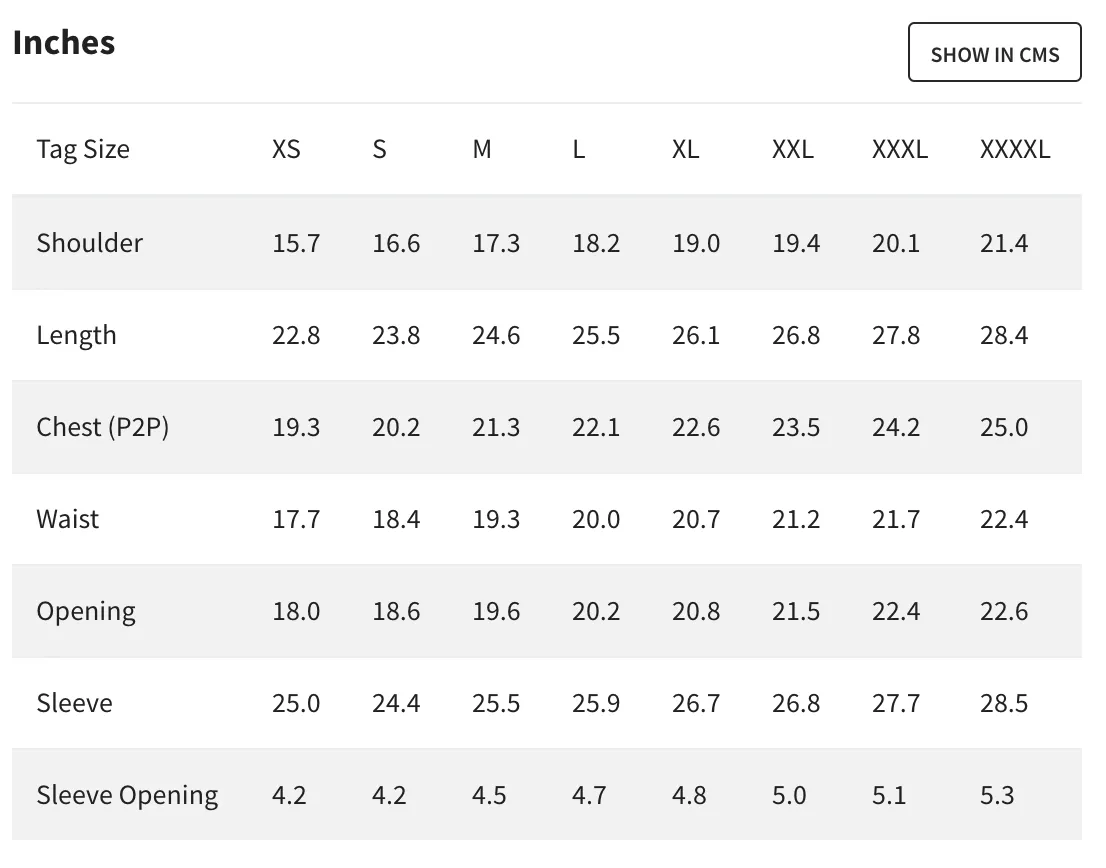1106x868 pixels.
Task: Click the XS column header
Action: pos(286,149)
